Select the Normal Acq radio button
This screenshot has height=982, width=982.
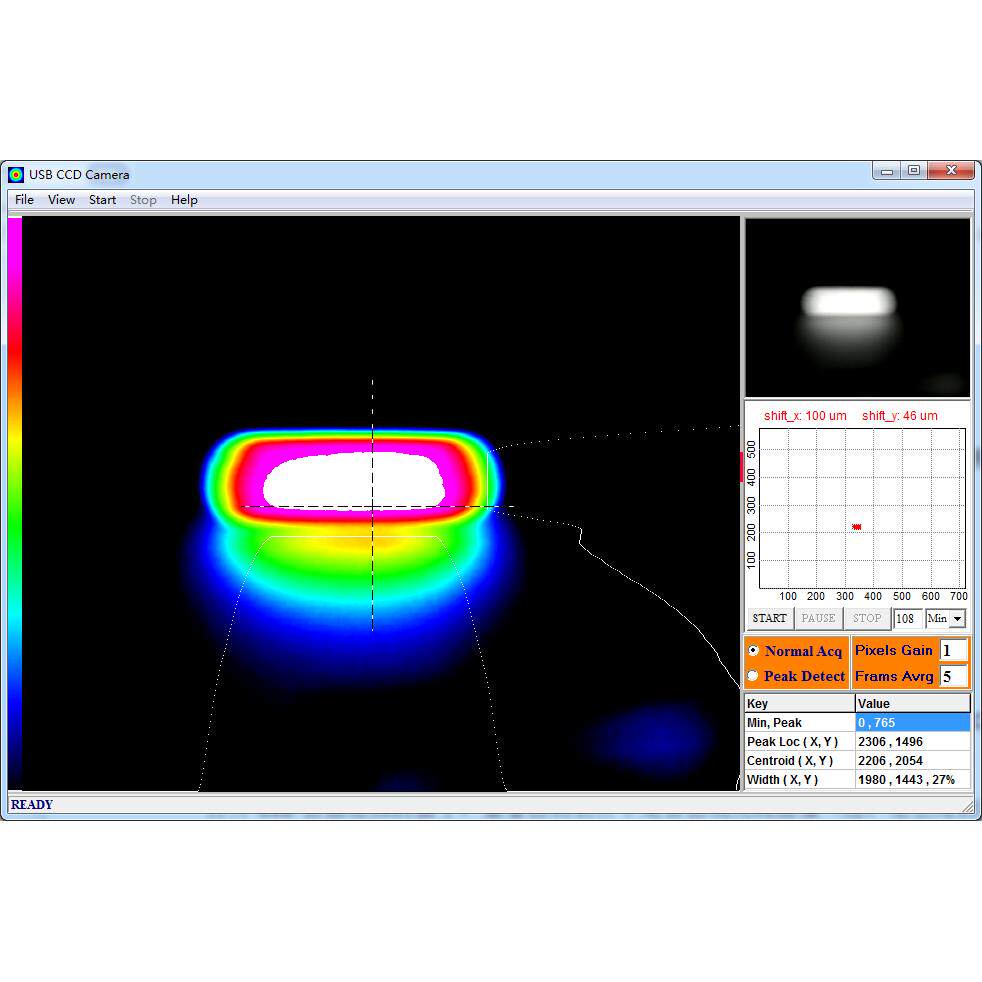[x=753, y=651]
